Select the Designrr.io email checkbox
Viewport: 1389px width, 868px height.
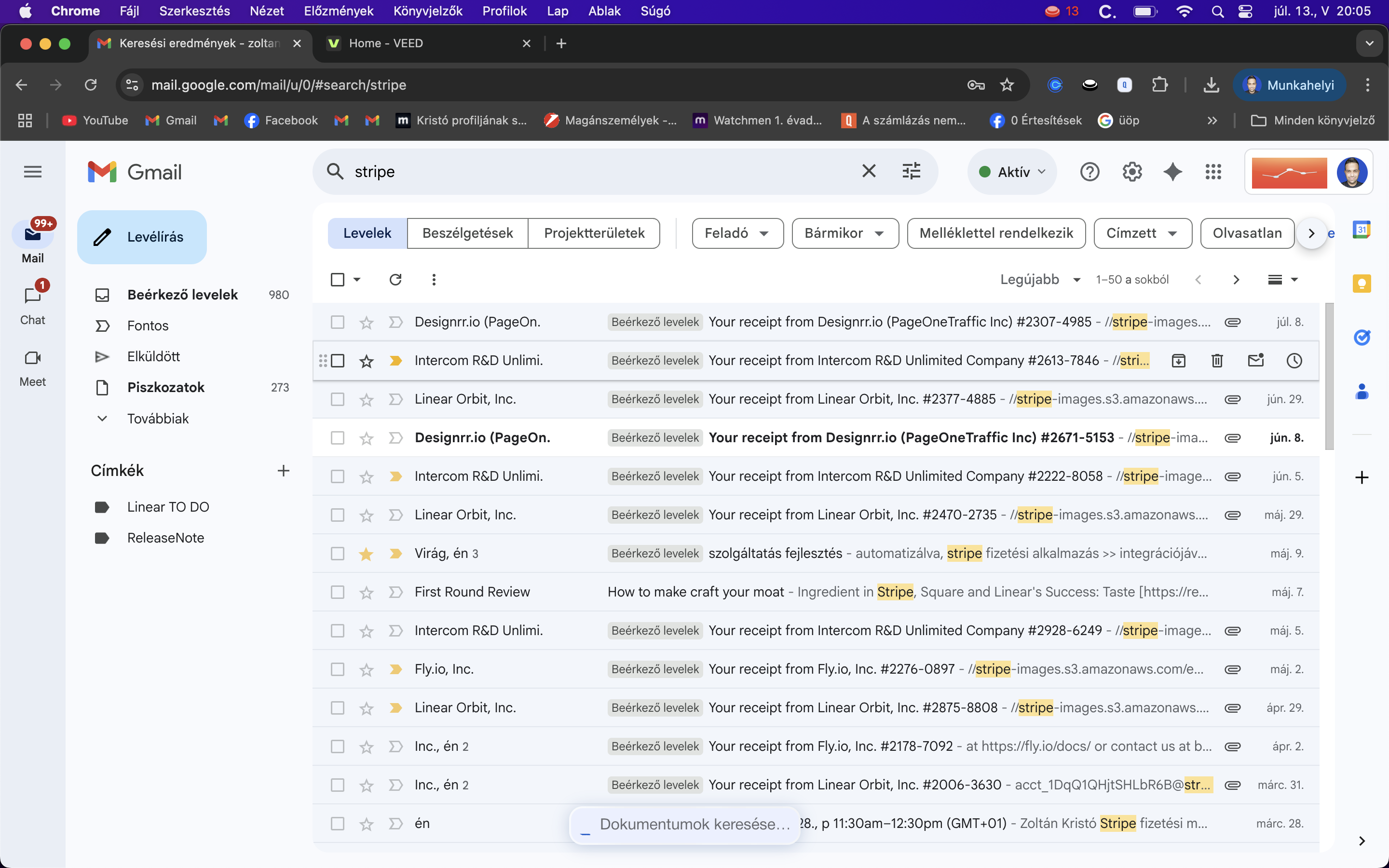pos(338,322)
